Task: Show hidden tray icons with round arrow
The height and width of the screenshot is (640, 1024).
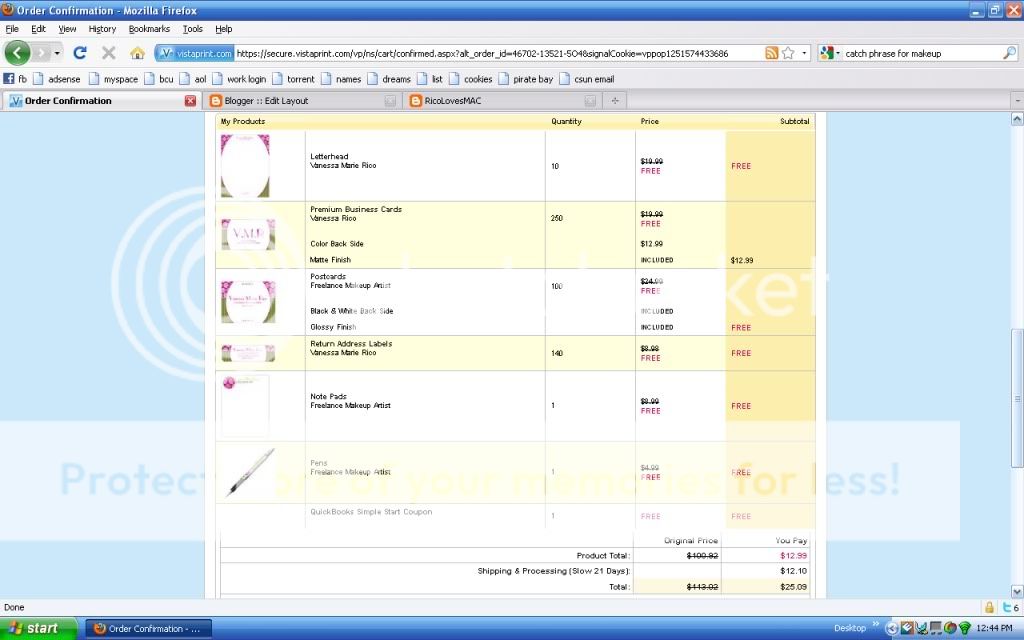Action: pos(891,628)
